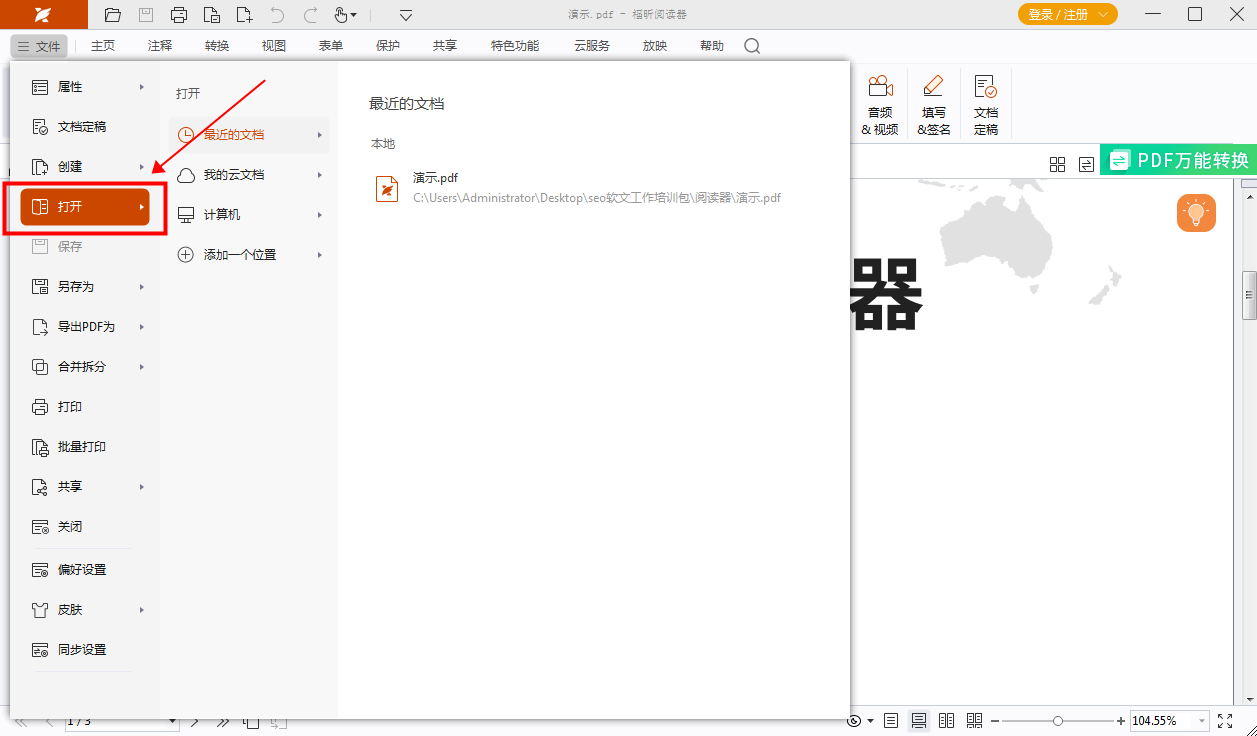Open the 音频&视频 tool

point(880,103)
